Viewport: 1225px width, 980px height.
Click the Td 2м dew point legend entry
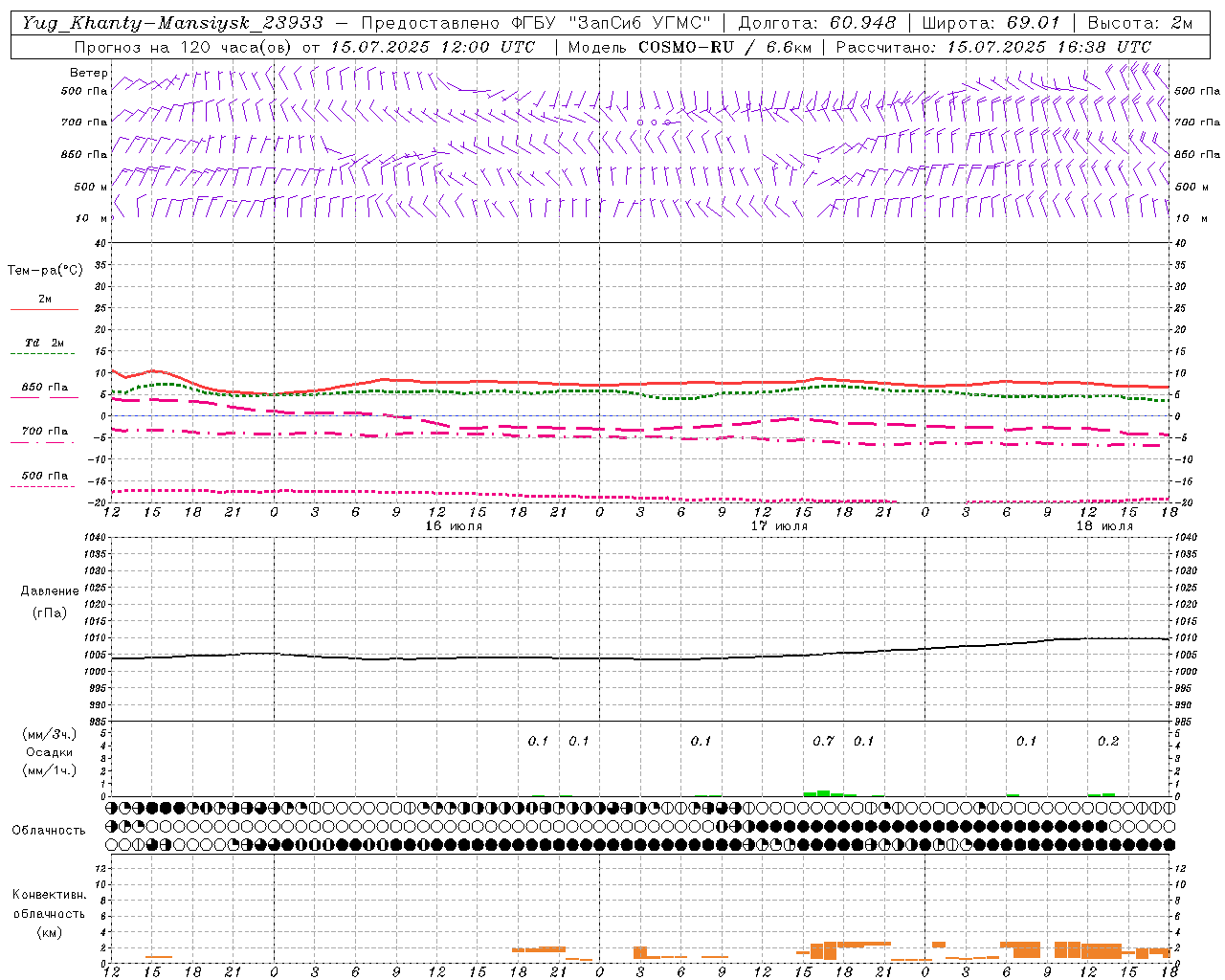(45, 343)
